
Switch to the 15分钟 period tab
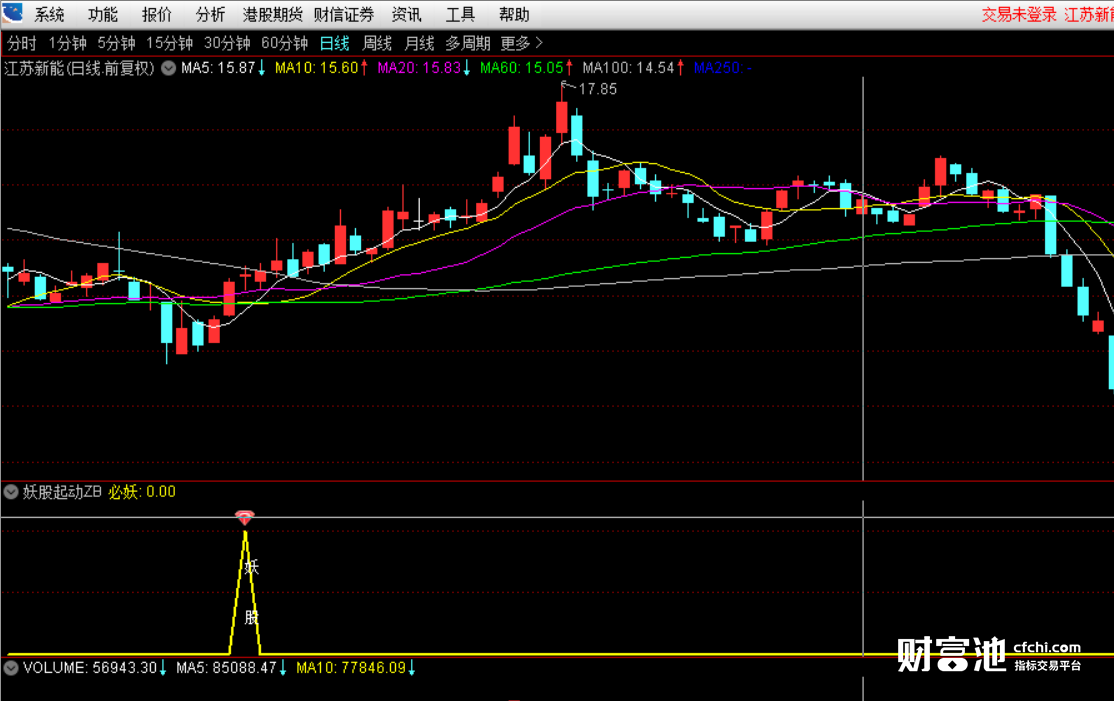[170, 43]
